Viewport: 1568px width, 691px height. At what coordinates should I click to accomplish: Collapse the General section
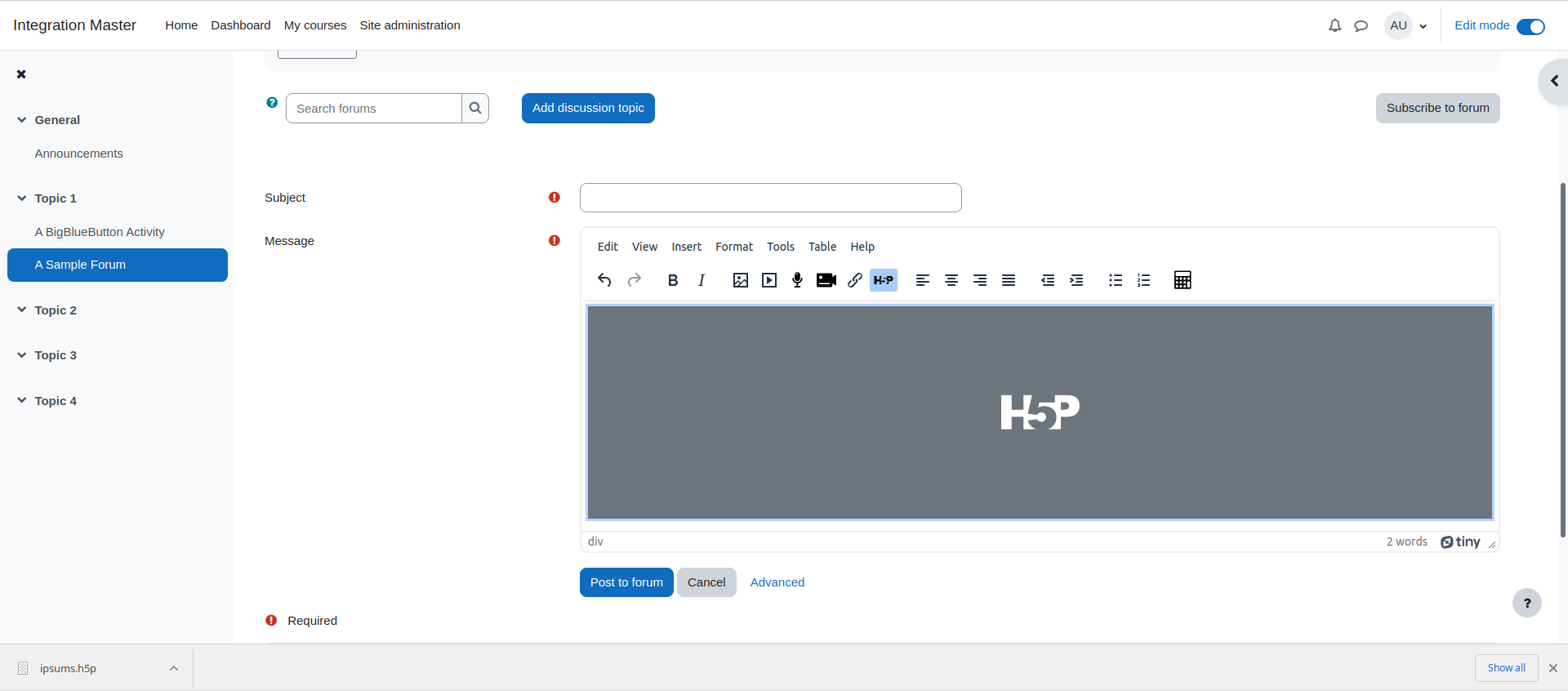[22, 120]
